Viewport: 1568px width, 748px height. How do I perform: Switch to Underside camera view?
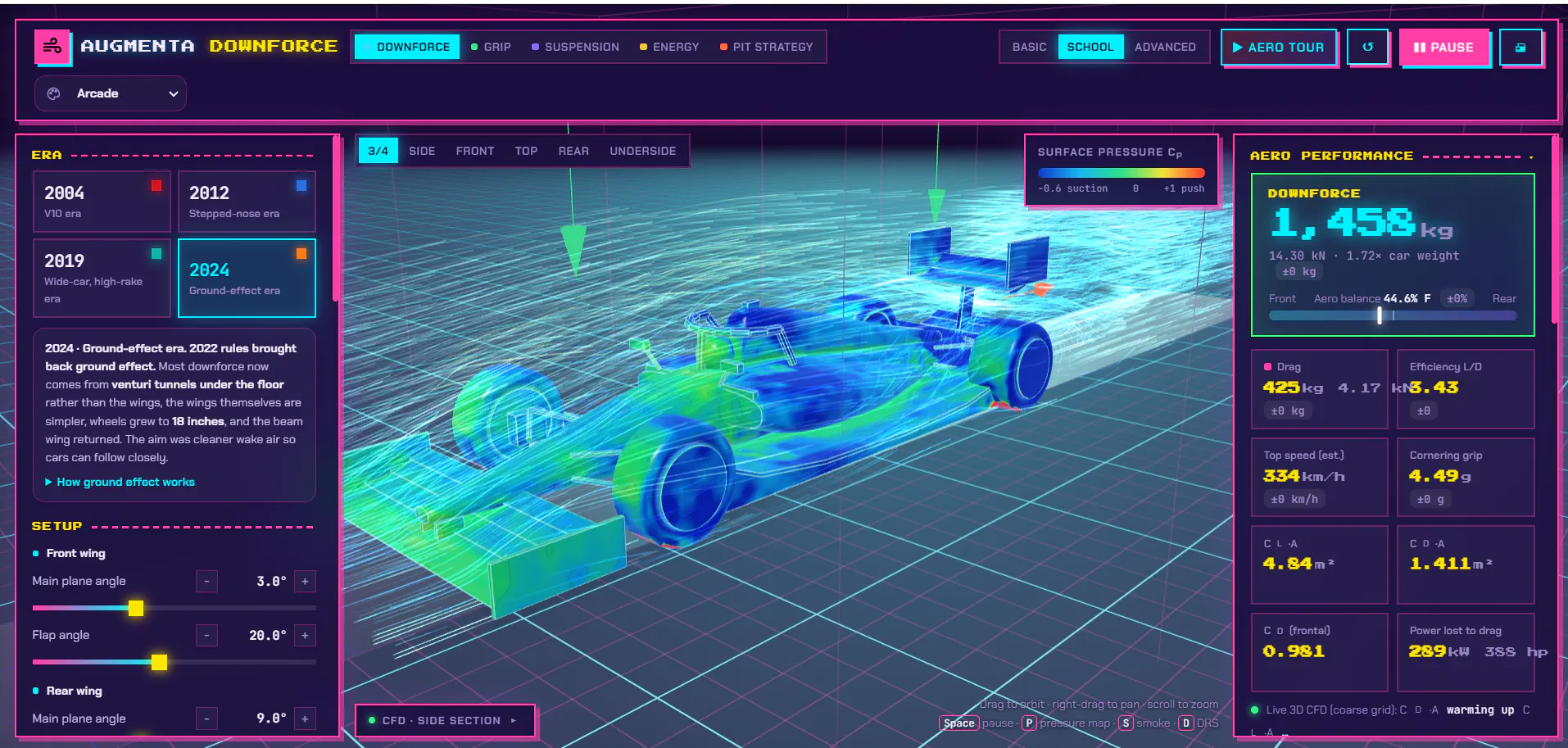643,151
